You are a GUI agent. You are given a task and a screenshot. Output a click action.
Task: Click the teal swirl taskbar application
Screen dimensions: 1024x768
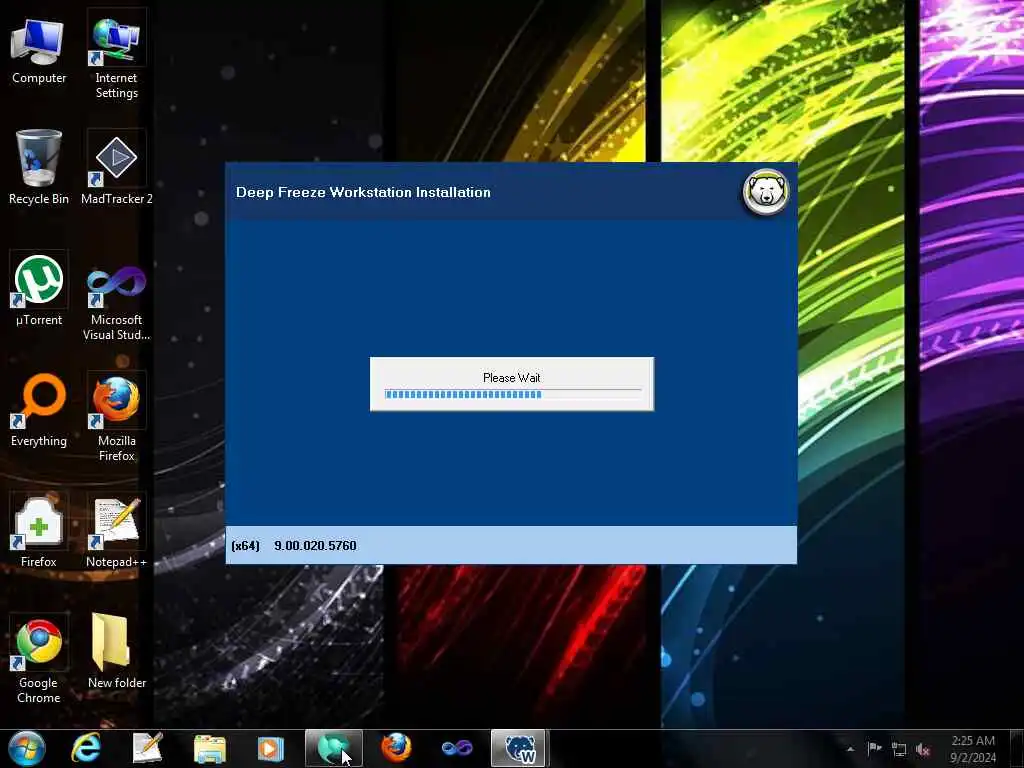click(x=334, y=748)
